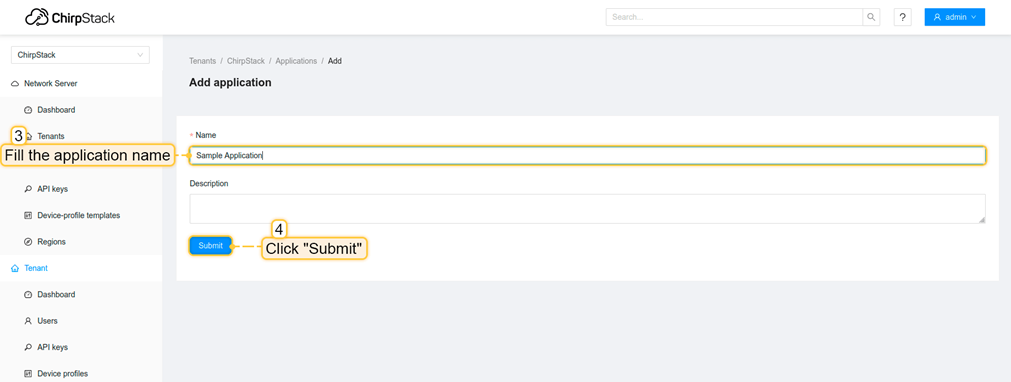Open Network Server Dashboard gauge icon
Viewport: 1011px width, 382px height.
pyautogui.click(x=28, y=110)
